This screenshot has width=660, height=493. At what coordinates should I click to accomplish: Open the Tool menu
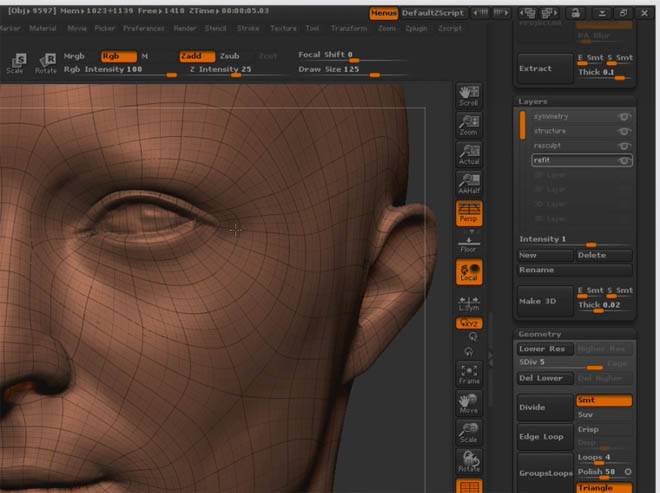coord(312,28)
